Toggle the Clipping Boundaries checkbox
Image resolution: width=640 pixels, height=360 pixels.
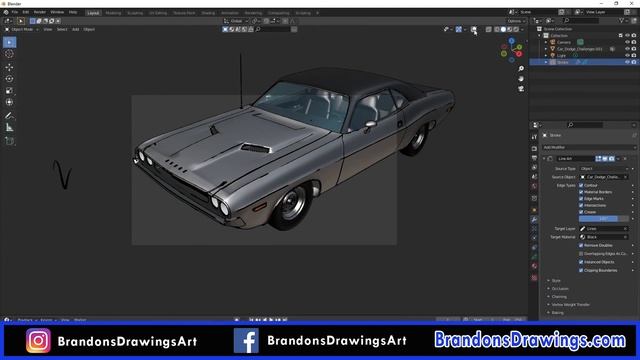(581, 270)
